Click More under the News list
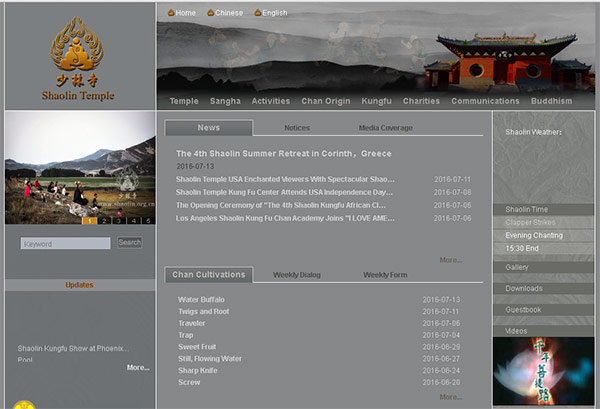 click(451, 260)
